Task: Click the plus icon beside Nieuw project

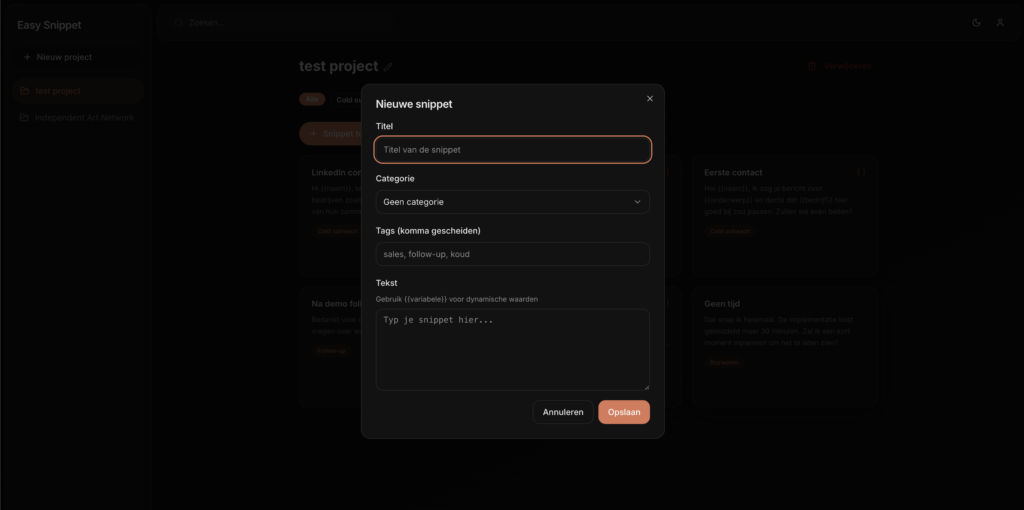Action: coord(27,57)
